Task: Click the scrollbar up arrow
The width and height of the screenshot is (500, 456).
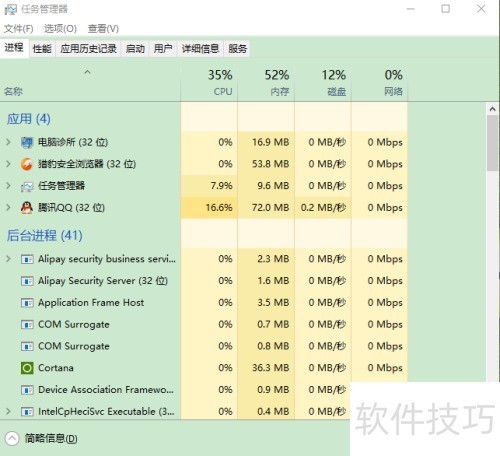Action: pos(493,109)
